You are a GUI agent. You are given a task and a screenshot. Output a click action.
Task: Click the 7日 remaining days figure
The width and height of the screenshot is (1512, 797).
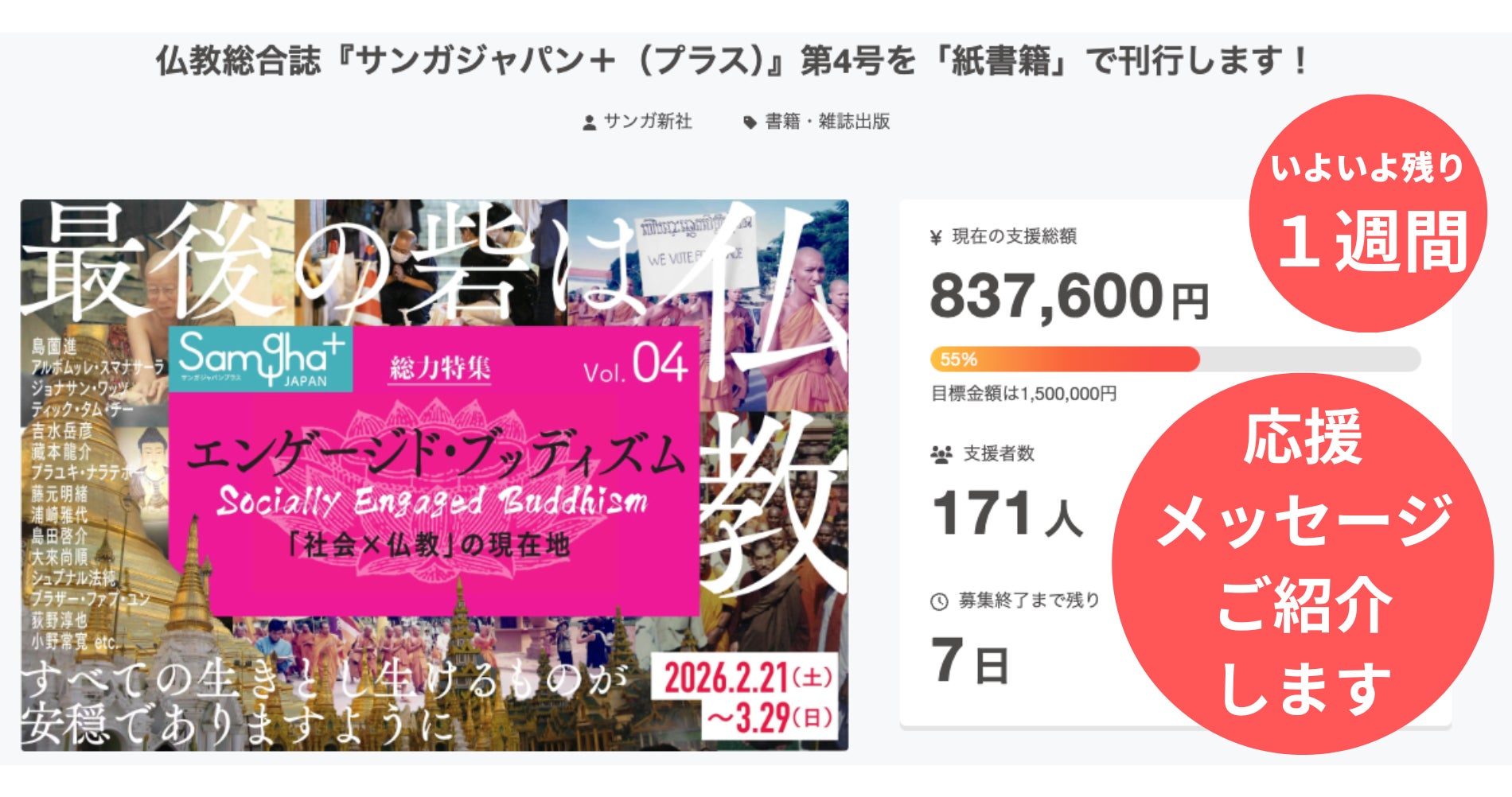coord(969,662)
